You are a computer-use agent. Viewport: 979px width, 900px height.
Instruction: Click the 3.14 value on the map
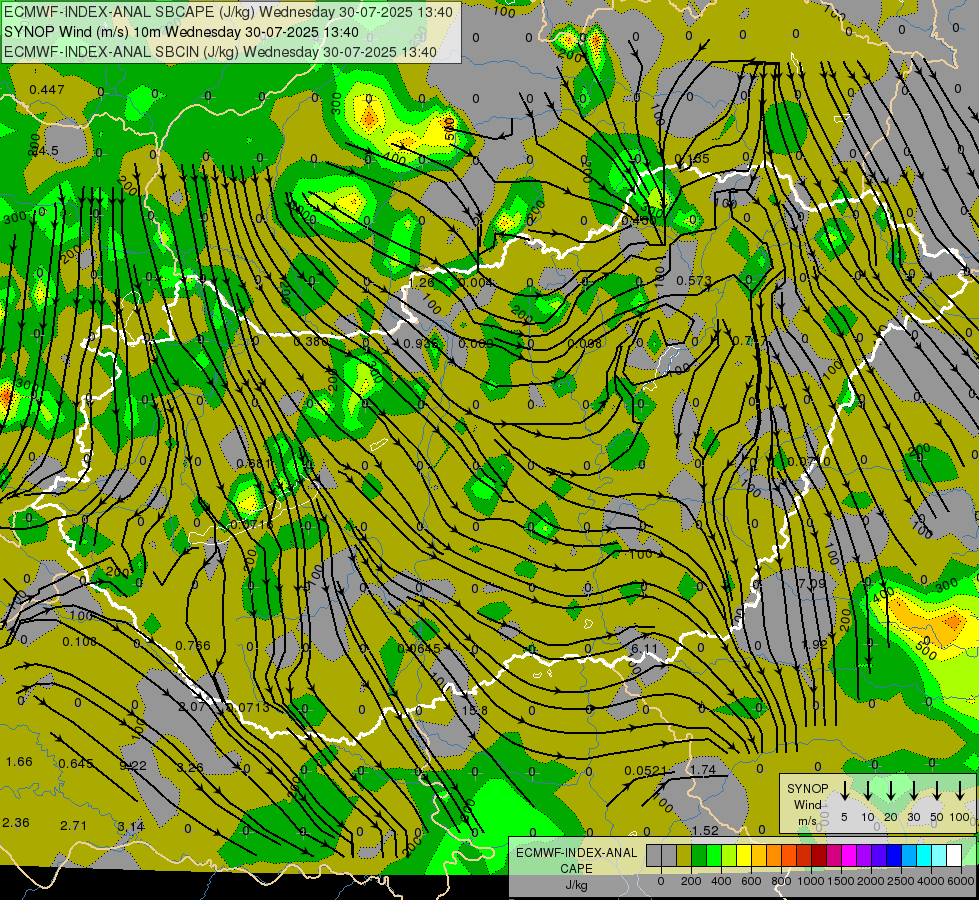(130, 827)
